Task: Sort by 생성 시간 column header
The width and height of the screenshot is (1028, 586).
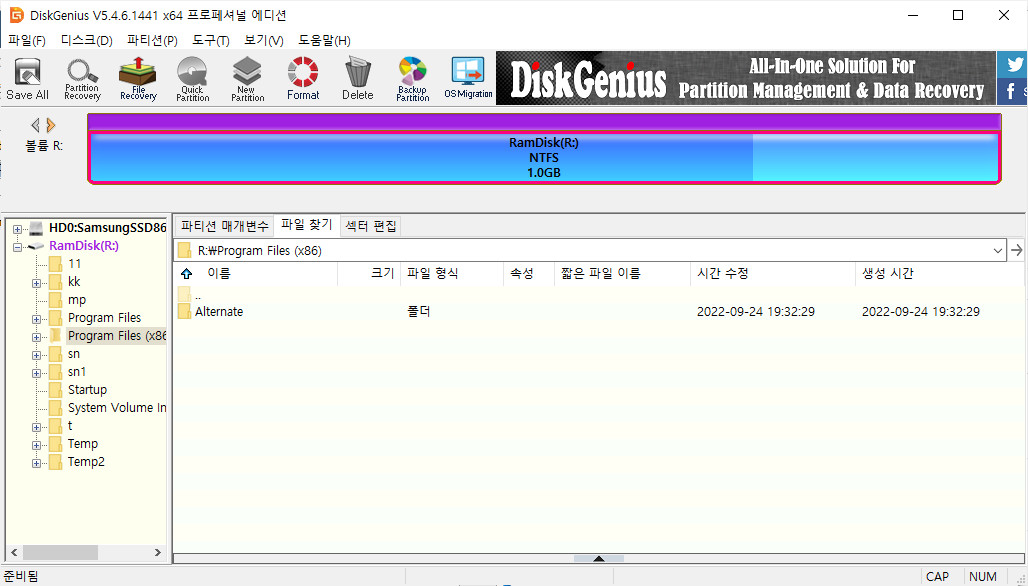Action: (940, 273)
